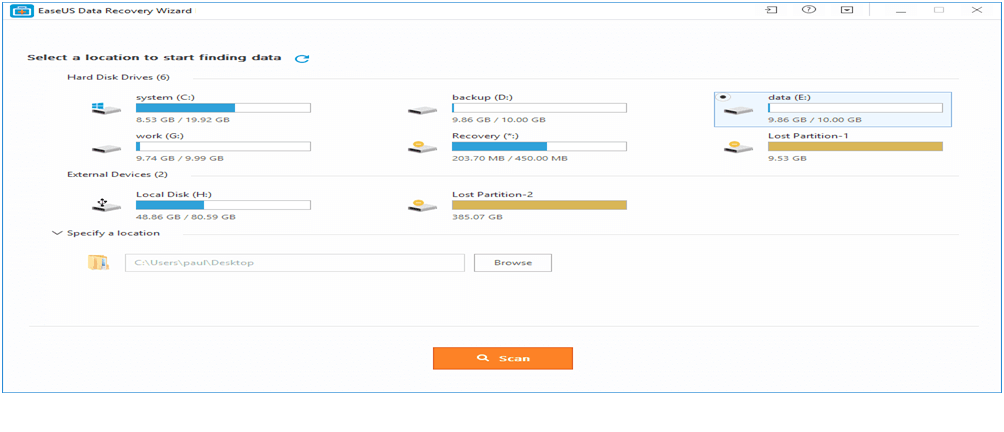
Task: Open the help question mark icon
Action: 809,10
